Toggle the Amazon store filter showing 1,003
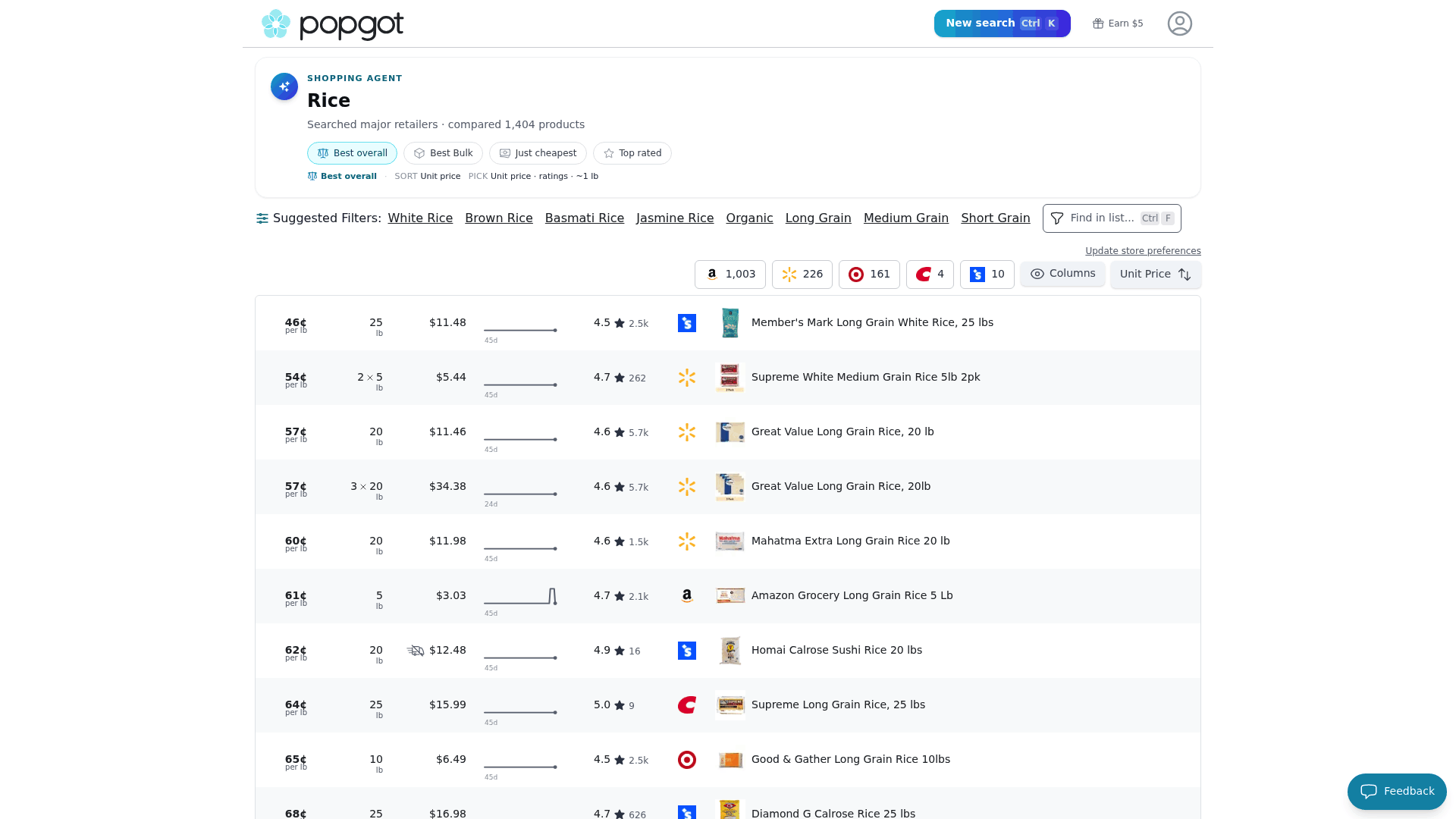Viewport: 1456px width, 819px height. pos(730,275)
